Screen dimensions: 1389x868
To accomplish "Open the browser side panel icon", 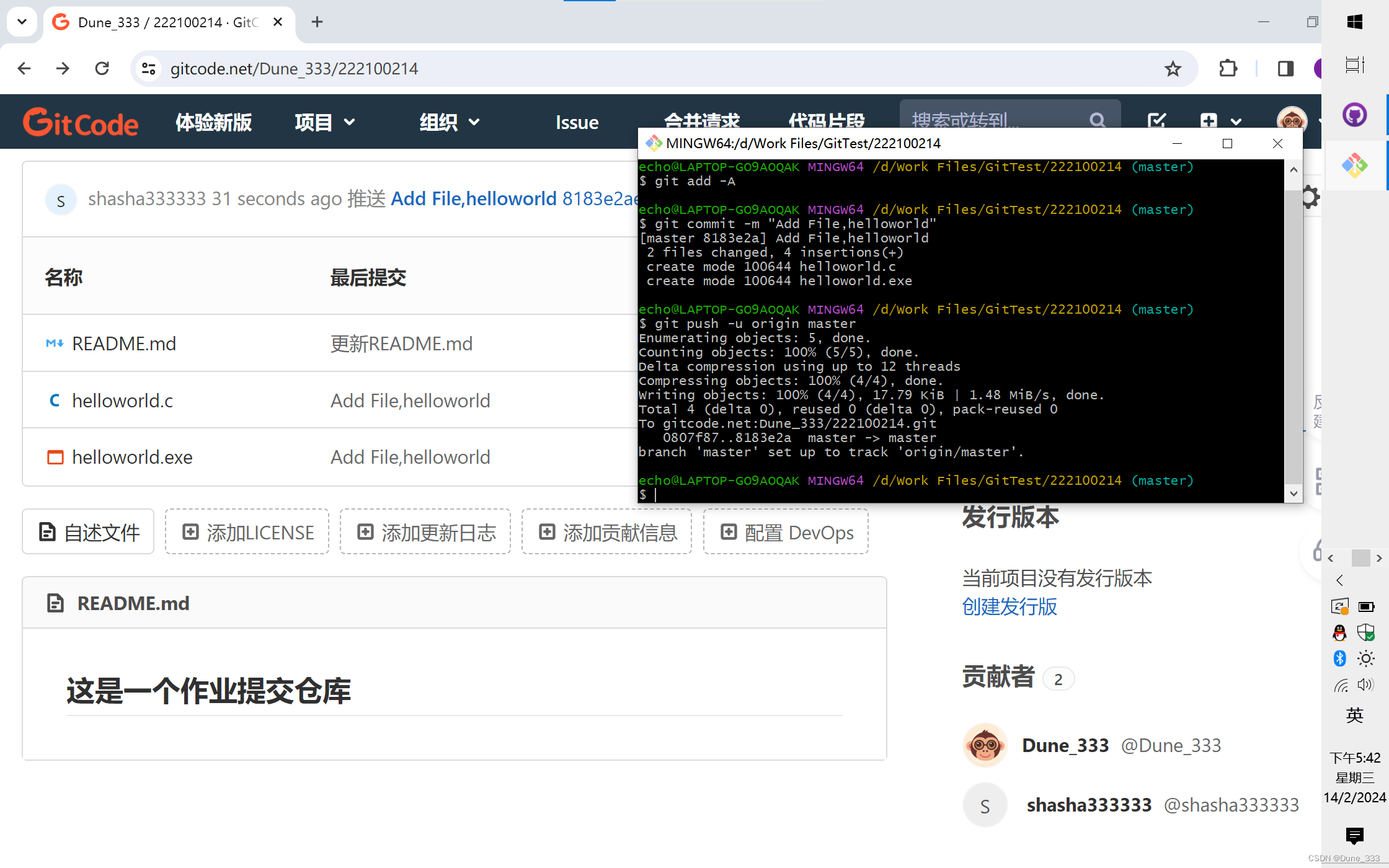I will pyautogui.click(x=1285, y=68).
